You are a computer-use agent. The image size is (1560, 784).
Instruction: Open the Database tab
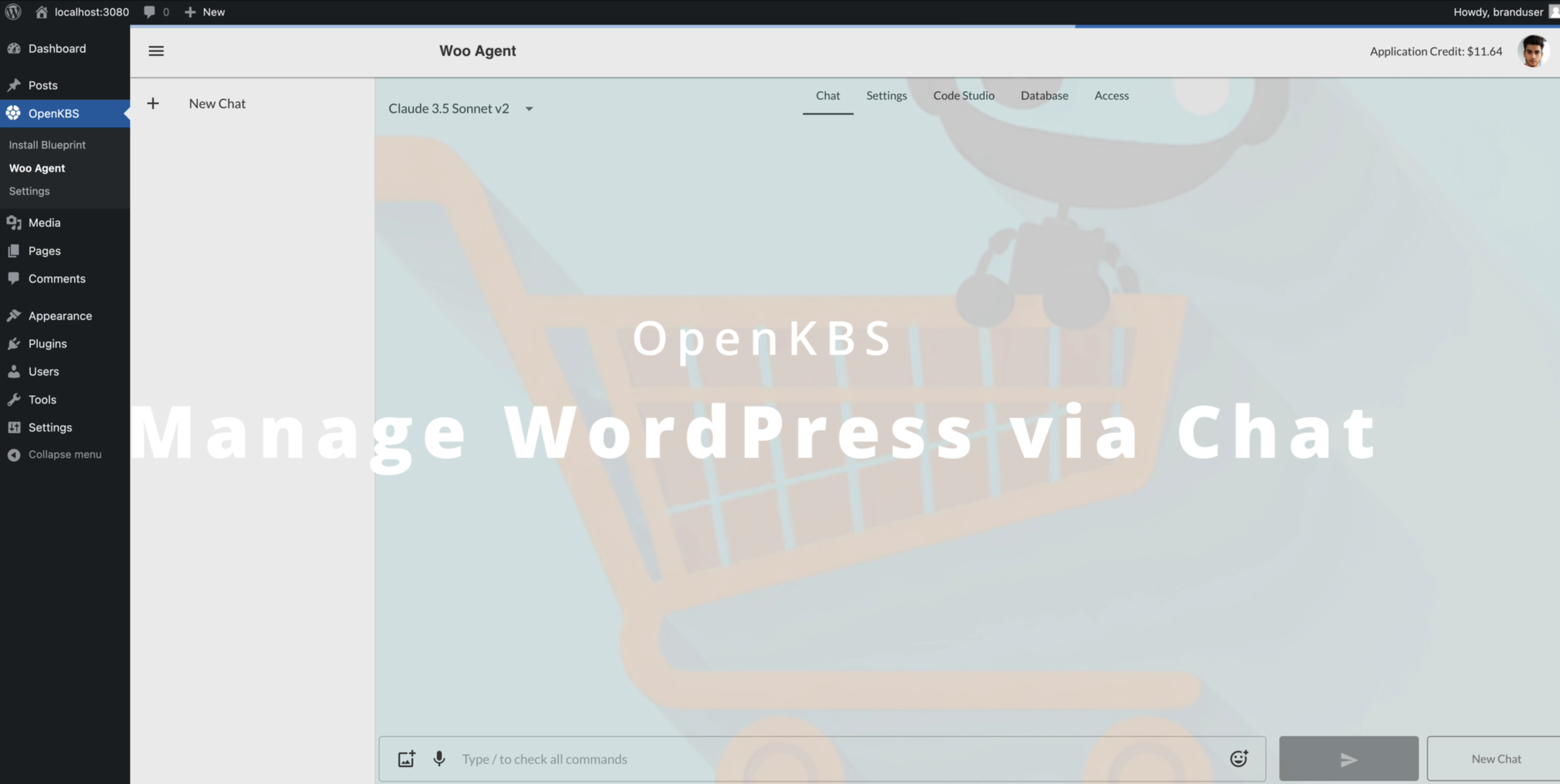point(1044,96)
